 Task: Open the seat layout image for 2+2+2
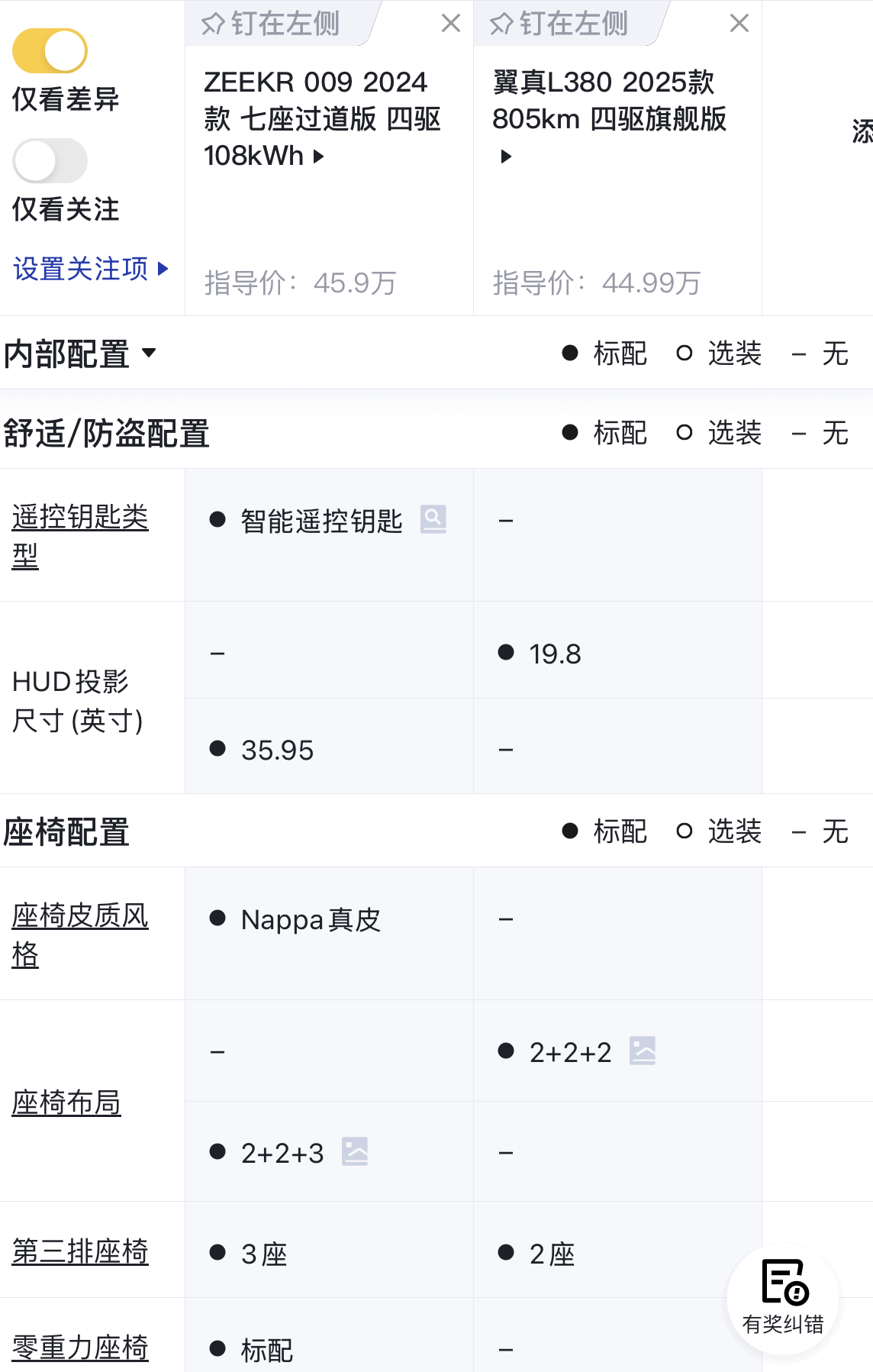click(x=643, y=1050)
